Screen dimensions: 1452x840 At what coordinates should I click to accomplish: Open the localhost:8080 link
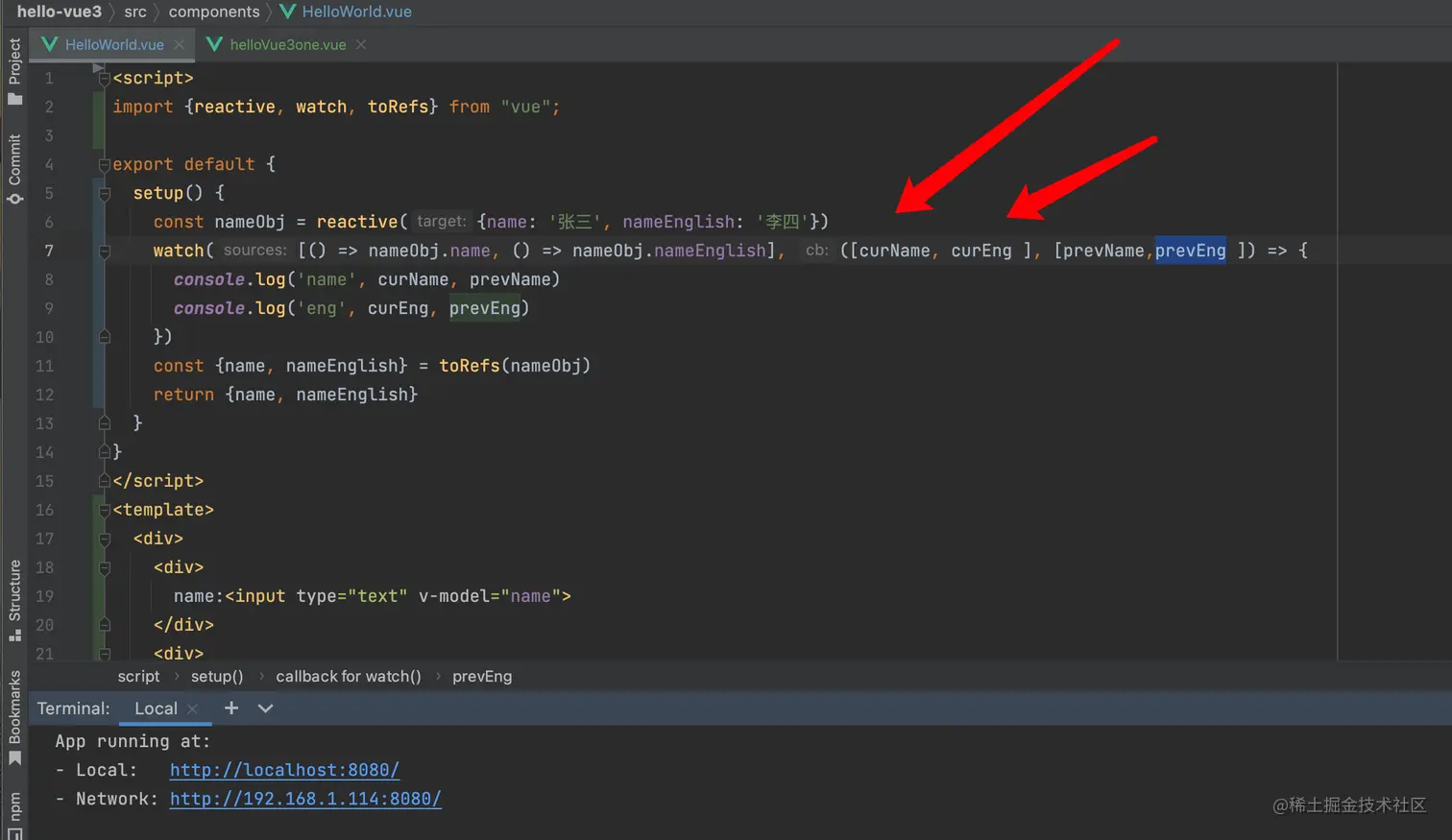click(x=284, y=770)
